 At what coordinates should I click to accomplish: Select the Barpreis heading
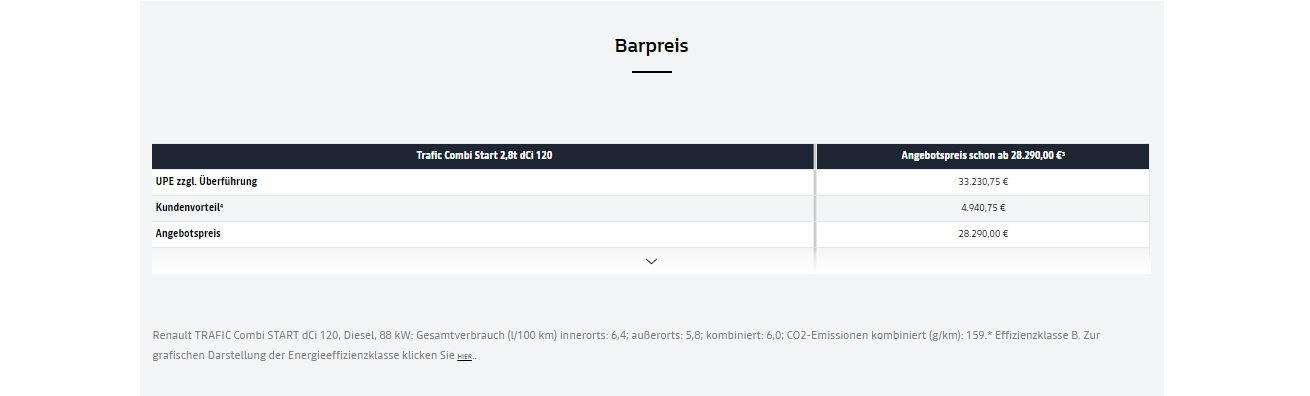(651, 46)
